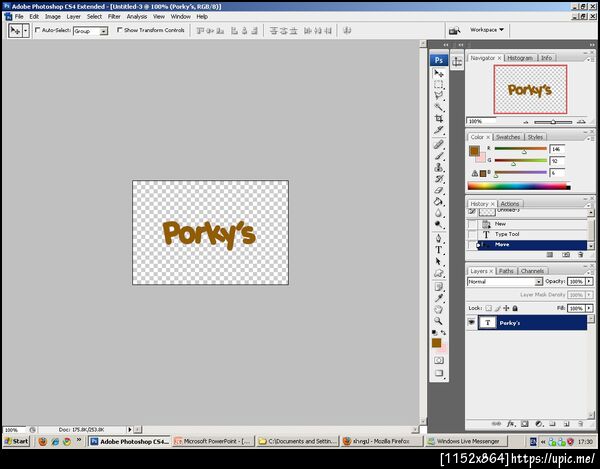The image size is (600, 469).
Task: Open the File menu
Action: (19, 16)
